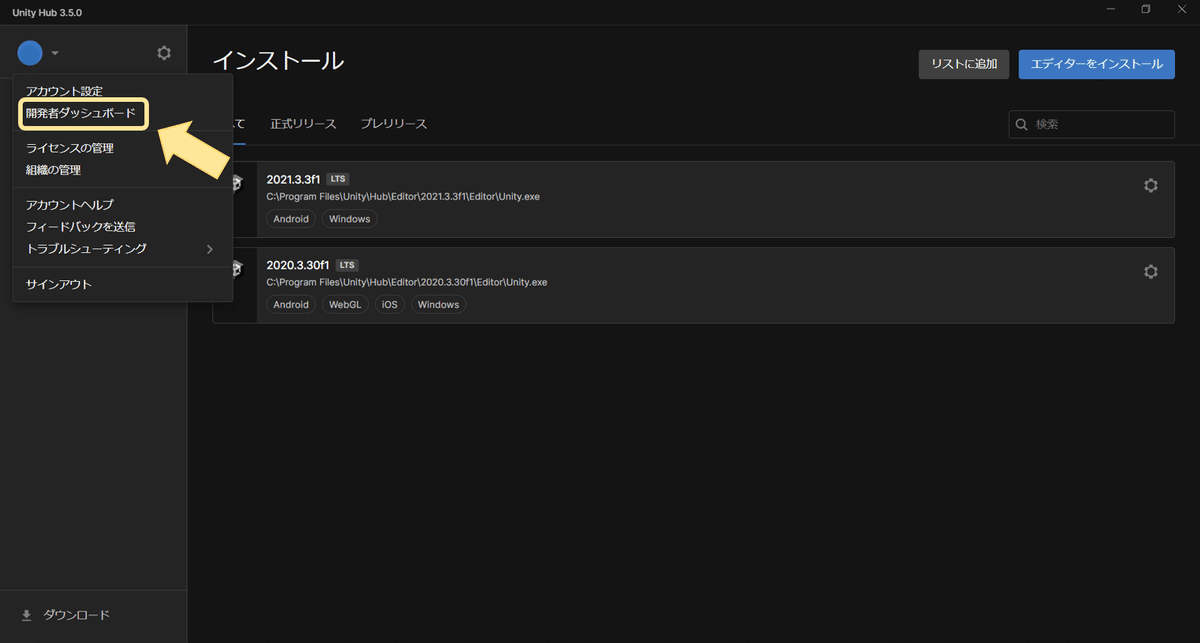Switch to 正式リリース tab

pyautogui.click(x=303, y=124)
